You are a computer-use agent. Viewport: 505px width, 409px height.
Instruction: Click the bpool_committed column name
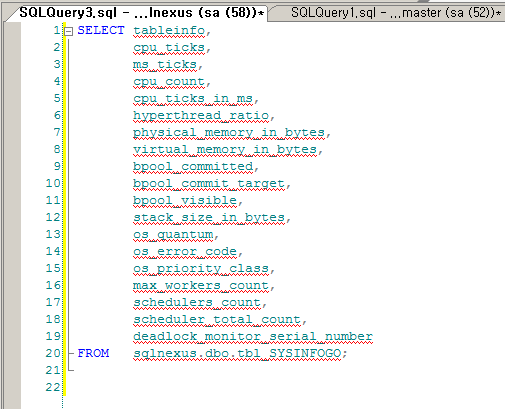point(193,167)
